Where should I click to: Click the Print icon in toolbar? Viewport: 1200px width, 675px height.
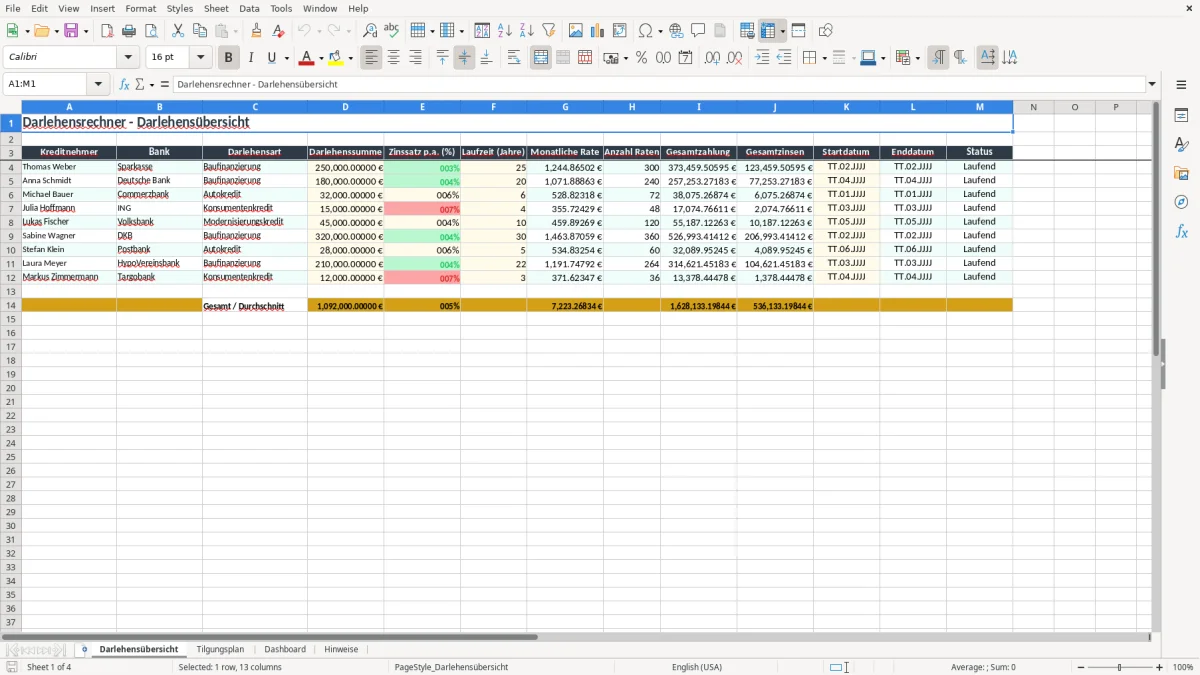tap(129, 31)
